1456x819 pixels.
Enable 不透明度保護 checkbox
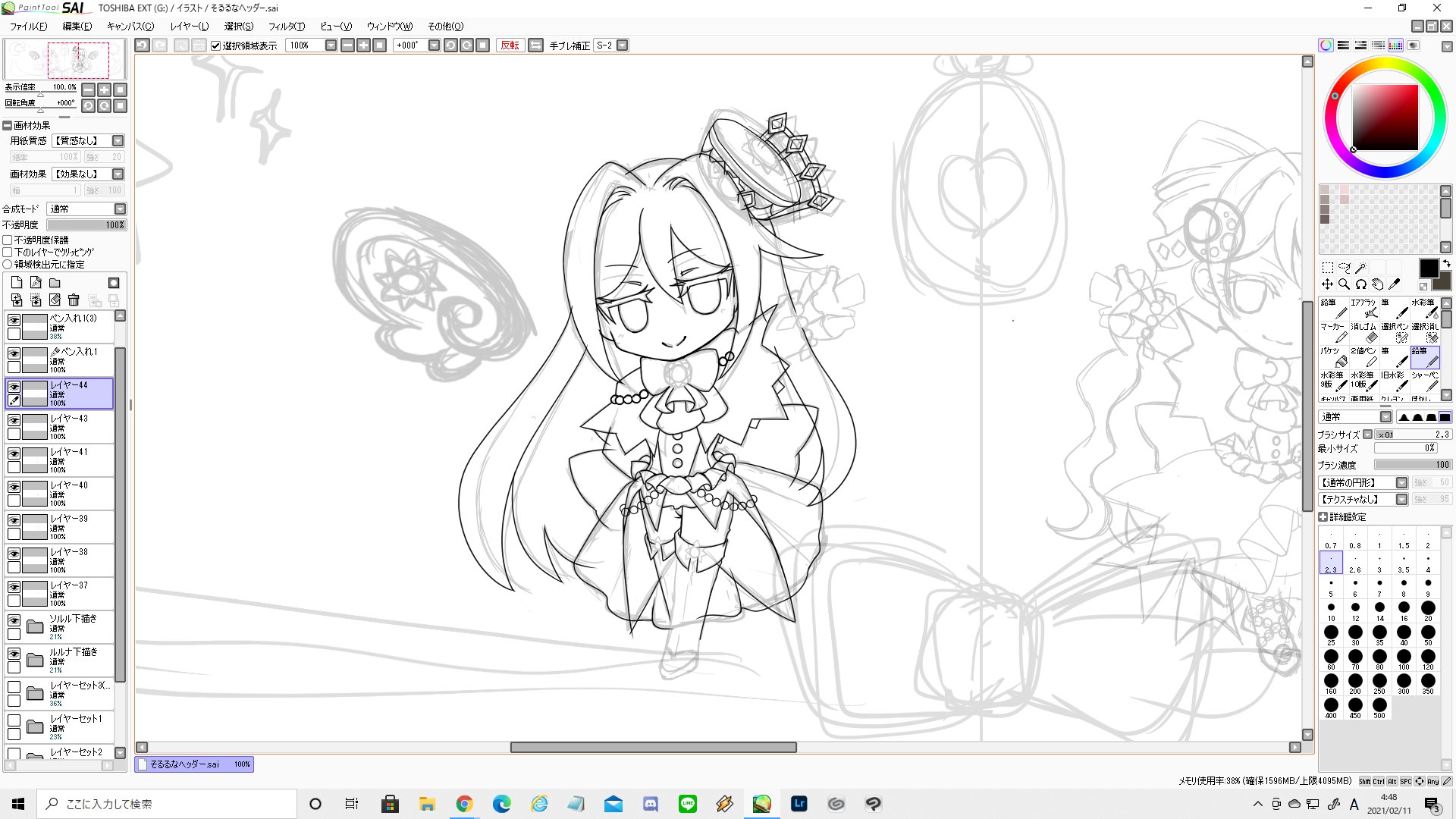click(x=8, y=240)
